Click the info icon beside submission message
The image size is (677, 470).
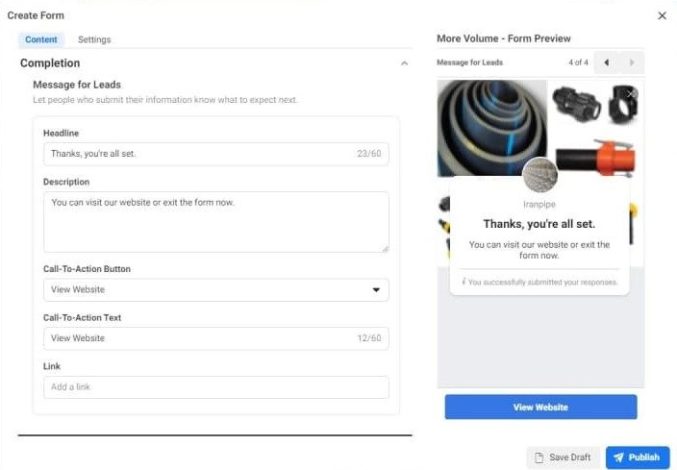point(465,282)
